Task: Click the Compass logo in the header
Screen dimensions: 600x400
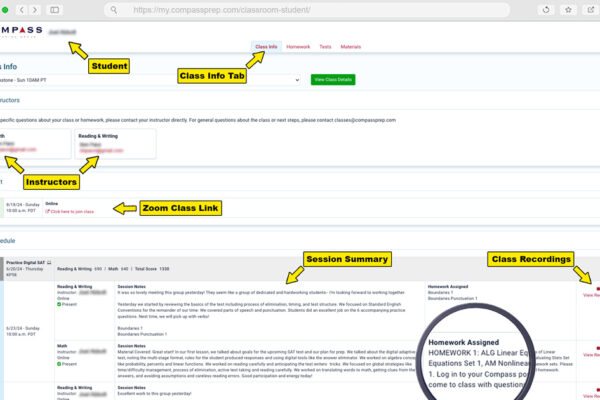Action: pos(21,31)
